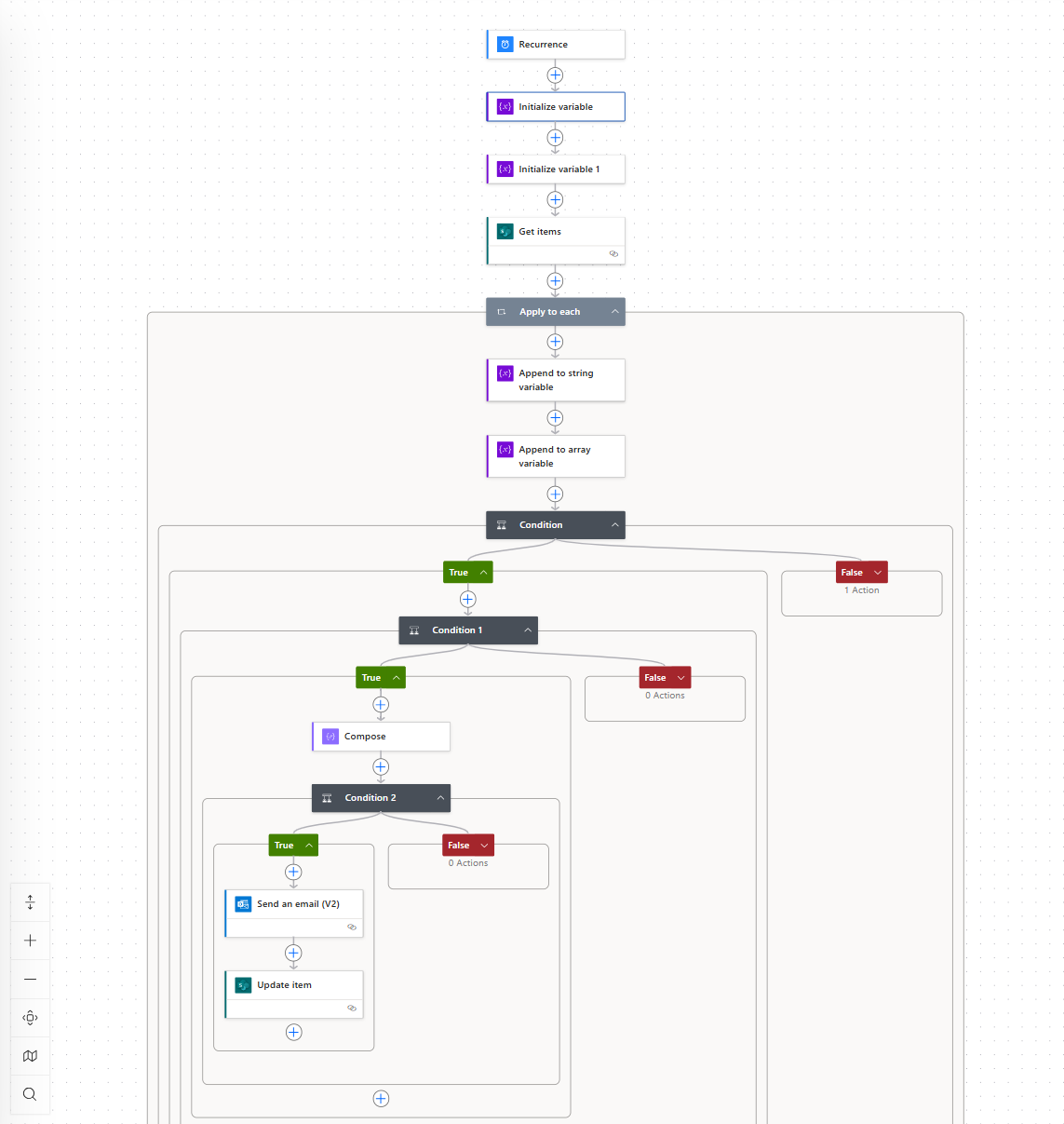Select the Append to array variable card
Viewport: 1064px width, 1124px height.
pos(556,456)
